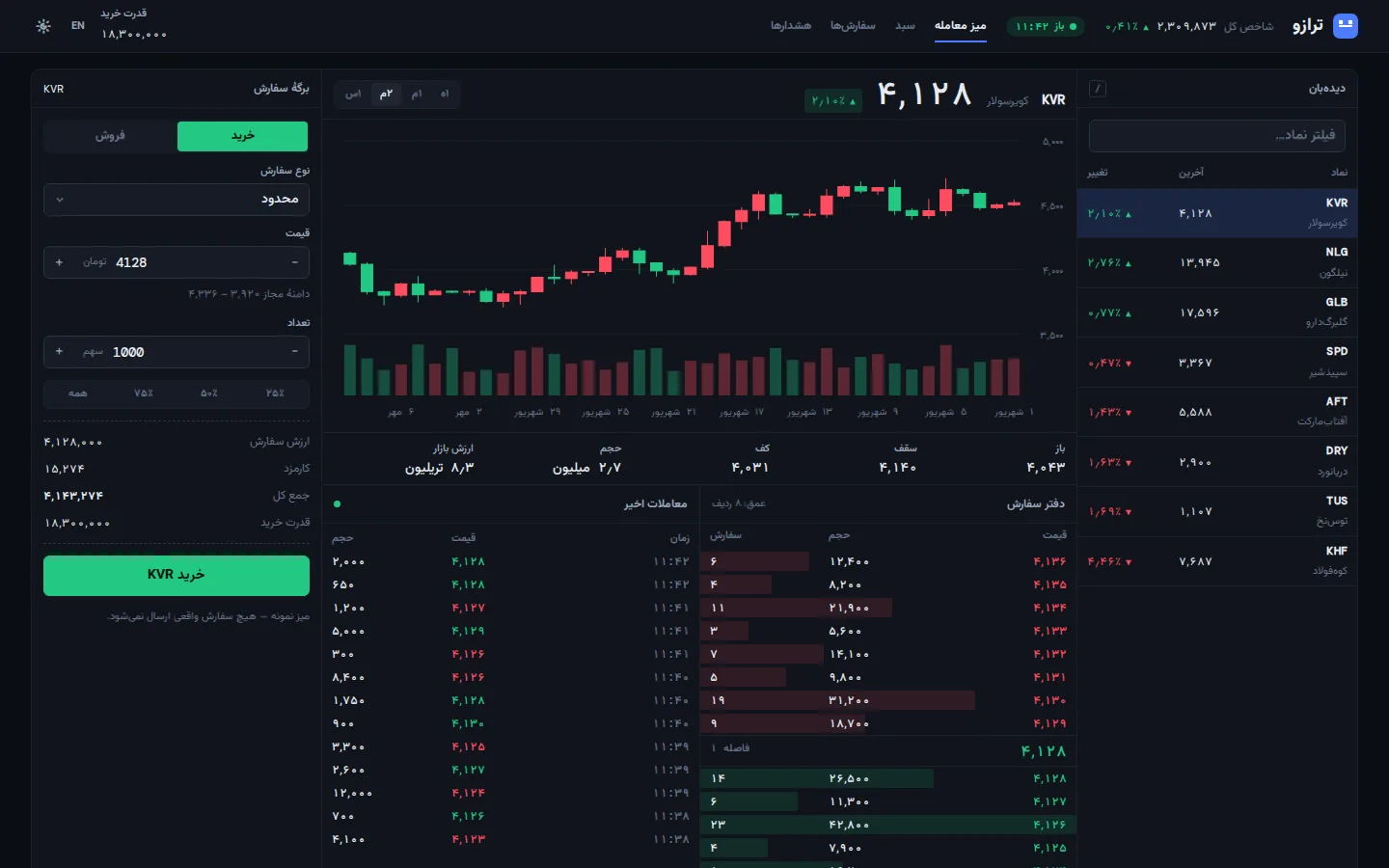The image size is (1389, 868).
Task: Set quantity to ۷۵٪ of buying power
Action: (144, 393)
